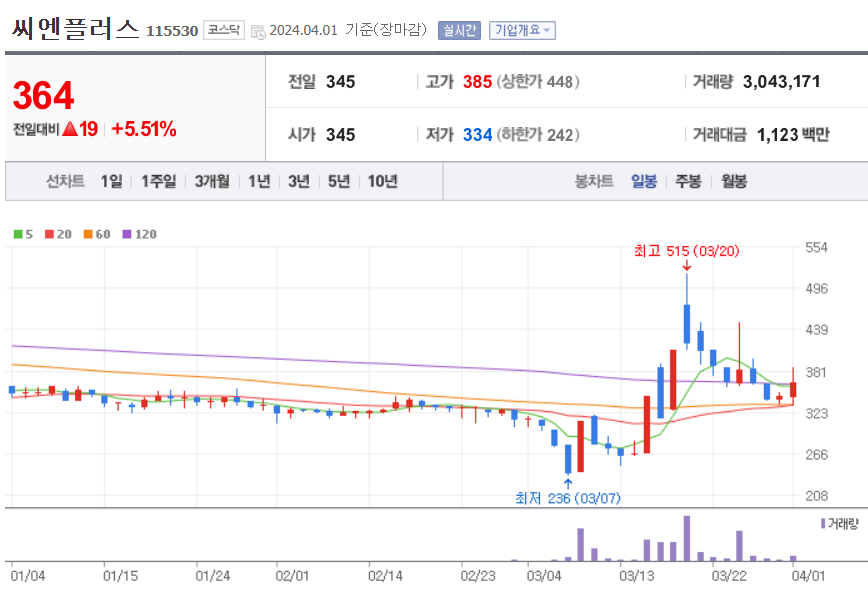Select the 1년 line chart period

[x=259, y=181]
